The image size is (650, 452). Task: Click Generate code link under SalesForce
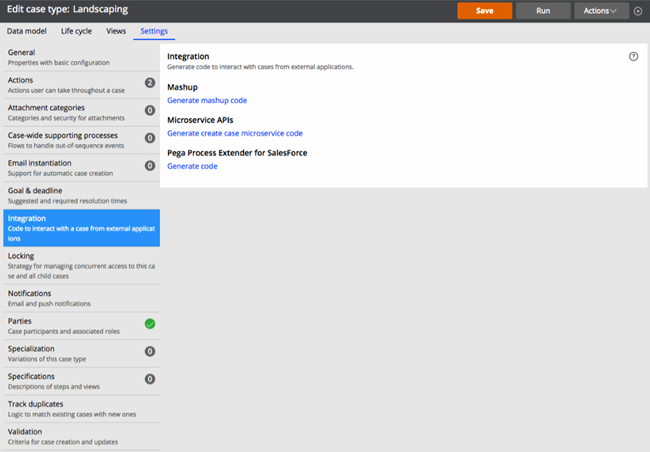pyautogui.click(x=192, y=166)
